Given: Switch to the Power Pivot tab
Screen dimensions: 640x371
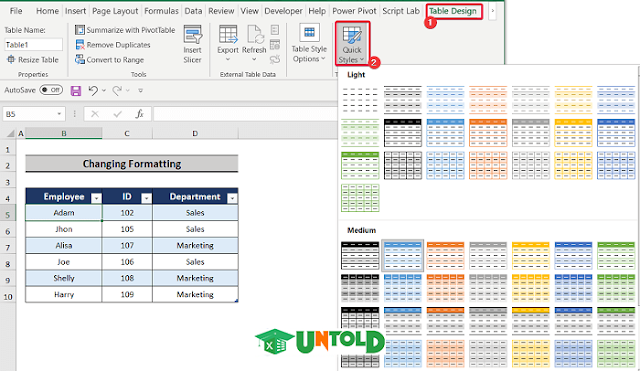Looking at the screenshot, I should tap(354, 11).
